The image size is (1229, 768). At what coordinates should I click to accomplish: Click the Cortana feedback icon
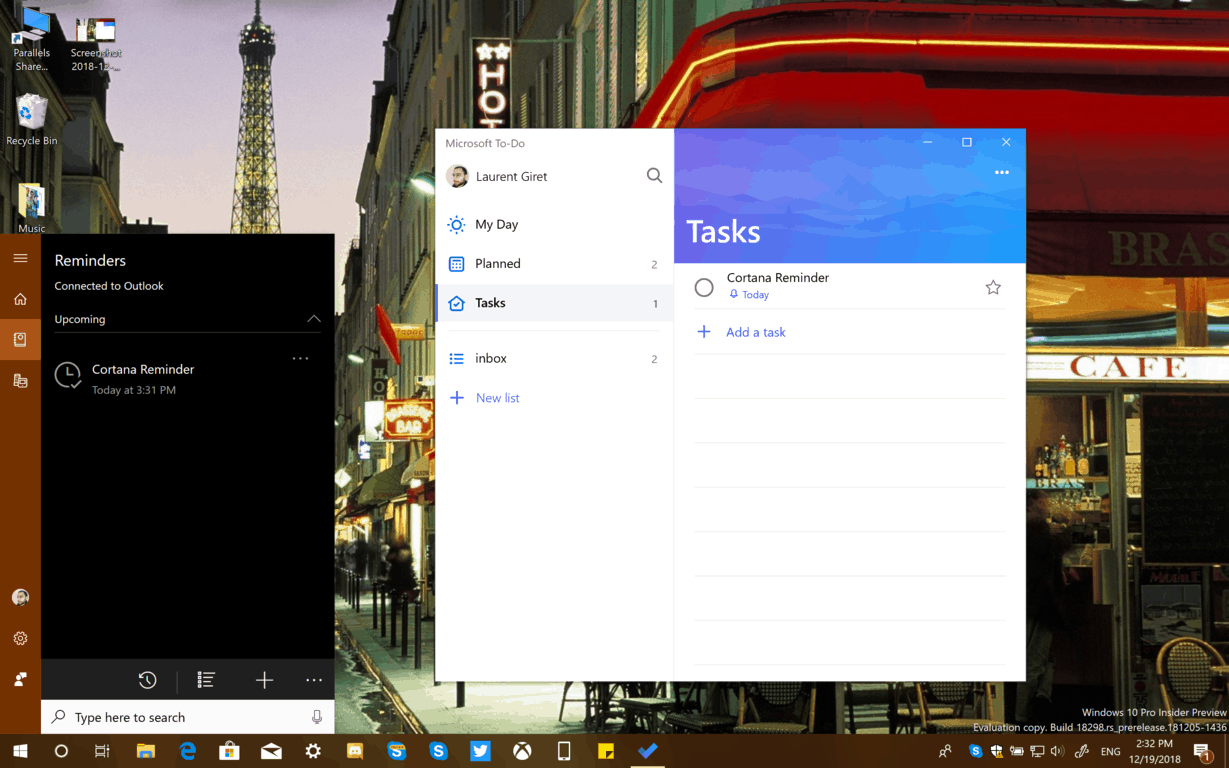20,679
